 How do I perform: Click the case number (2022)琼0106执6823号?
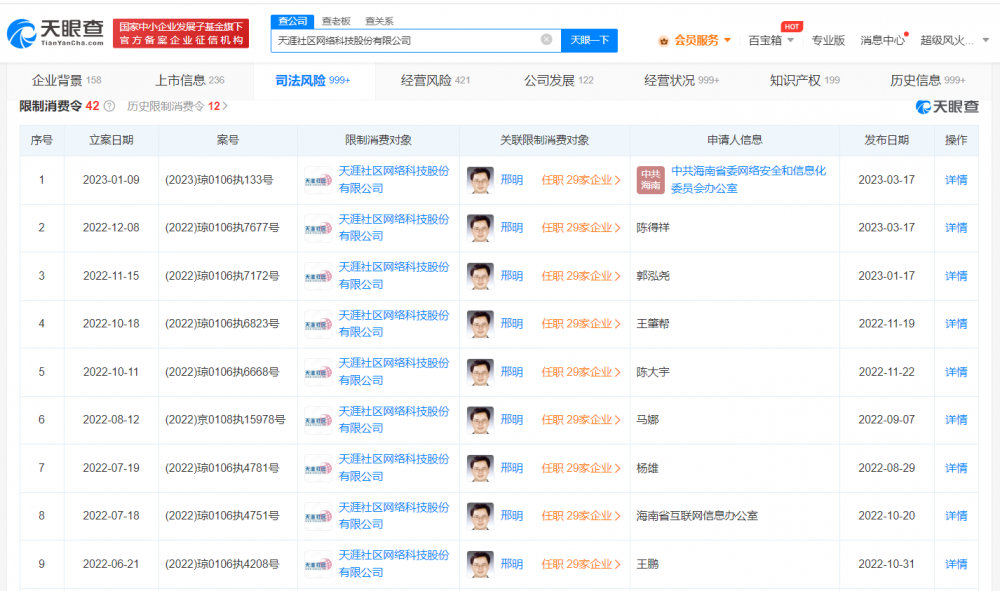pos(222,324)
